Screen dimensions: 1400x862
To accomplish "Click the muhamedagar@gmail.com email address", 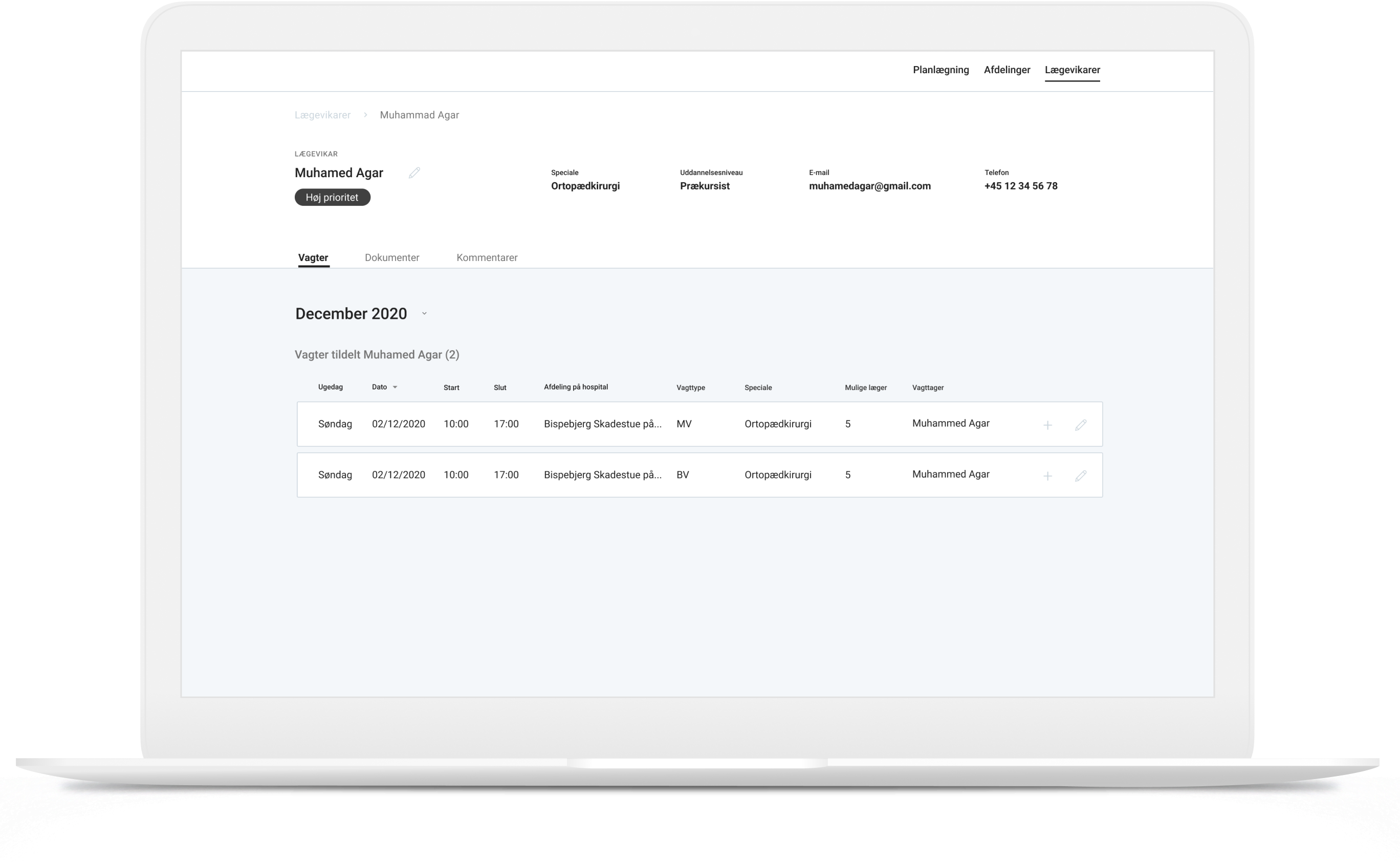I will (x=869, y=186).
